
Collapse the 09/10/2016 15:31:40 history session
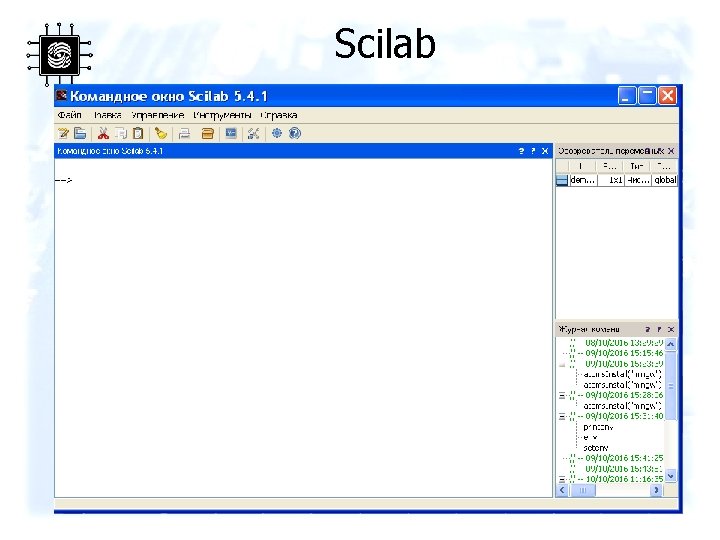click(562, 416)
